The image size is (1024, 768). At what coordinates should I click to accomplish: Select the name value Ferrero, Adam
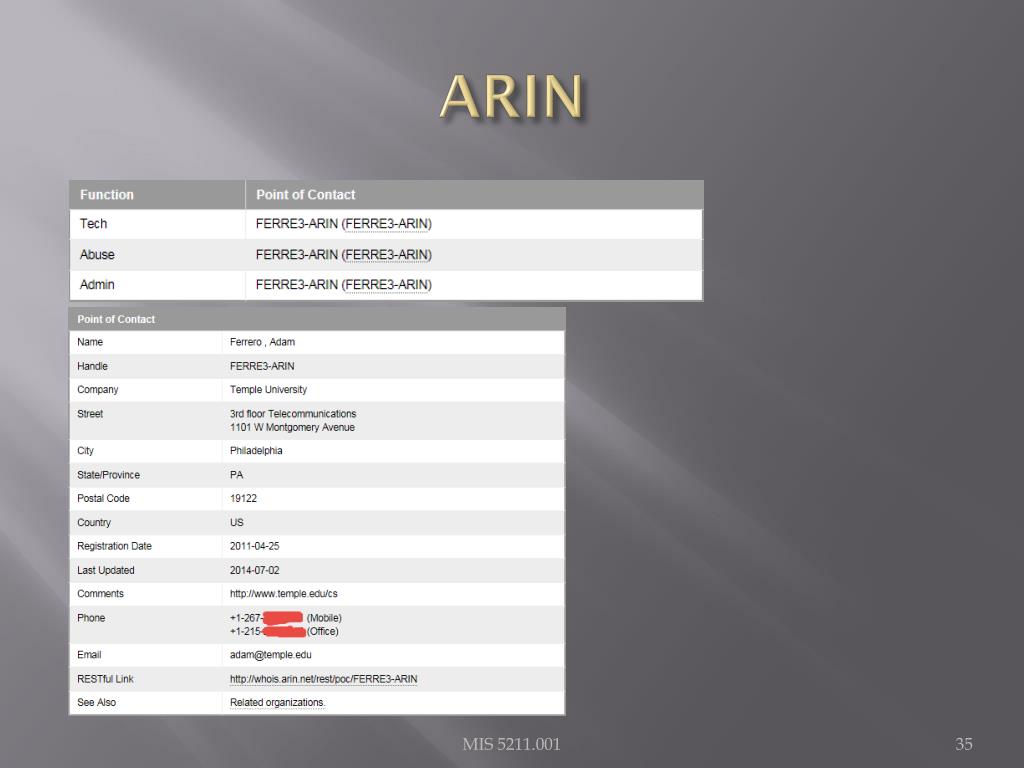(x=263, y=342)
